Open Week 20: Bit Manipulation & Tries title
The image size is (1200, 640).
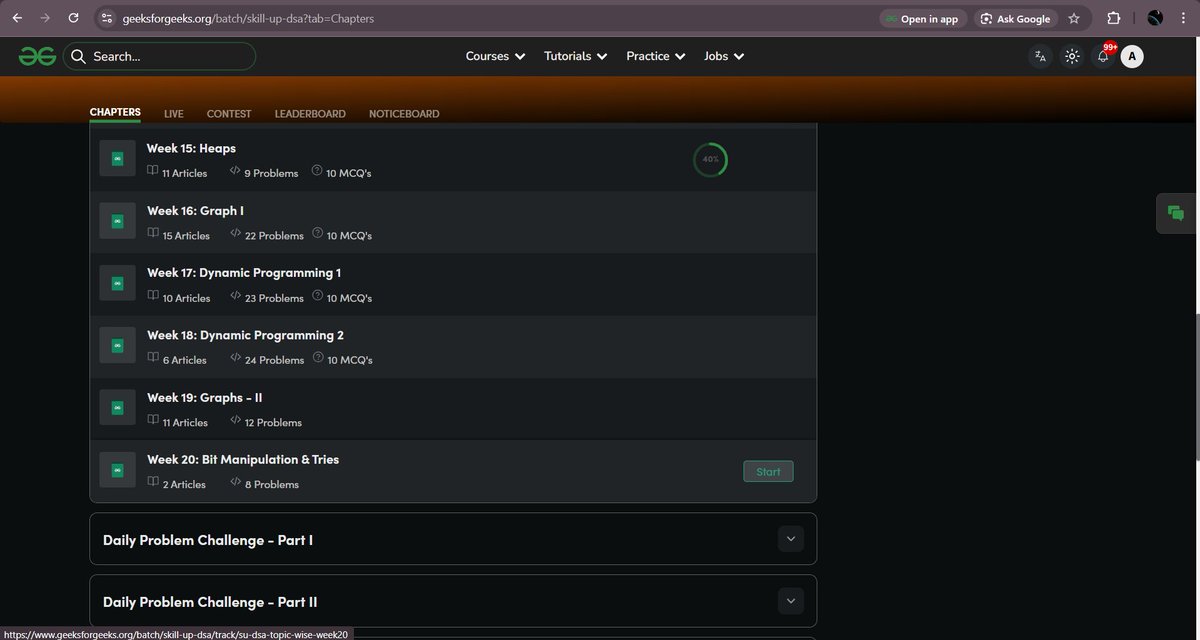pyautogui.click(x=243, y=460)
